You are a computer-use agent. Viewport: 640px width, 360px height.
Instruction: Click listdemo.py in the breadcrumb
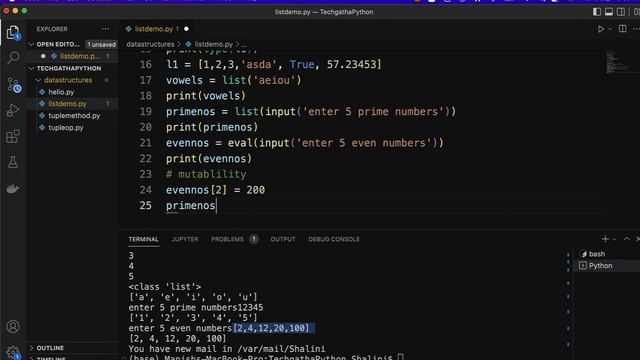click(x=213, y=44)
